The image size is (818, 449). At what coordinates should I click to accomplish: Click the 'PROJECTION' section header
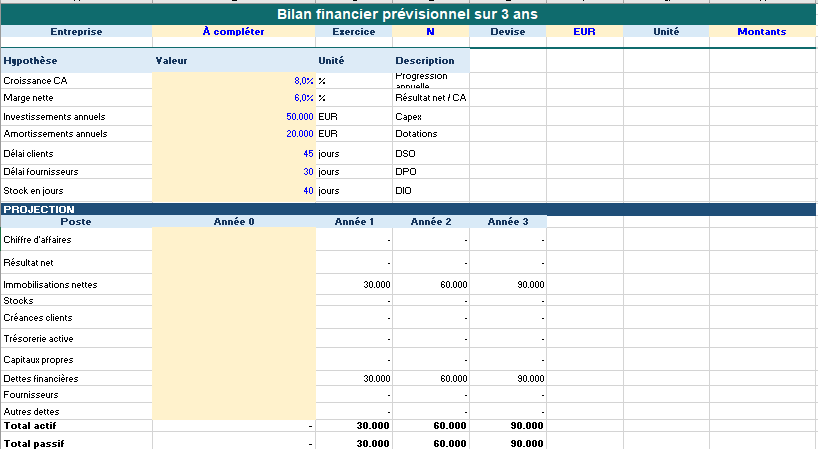(408, 209)
